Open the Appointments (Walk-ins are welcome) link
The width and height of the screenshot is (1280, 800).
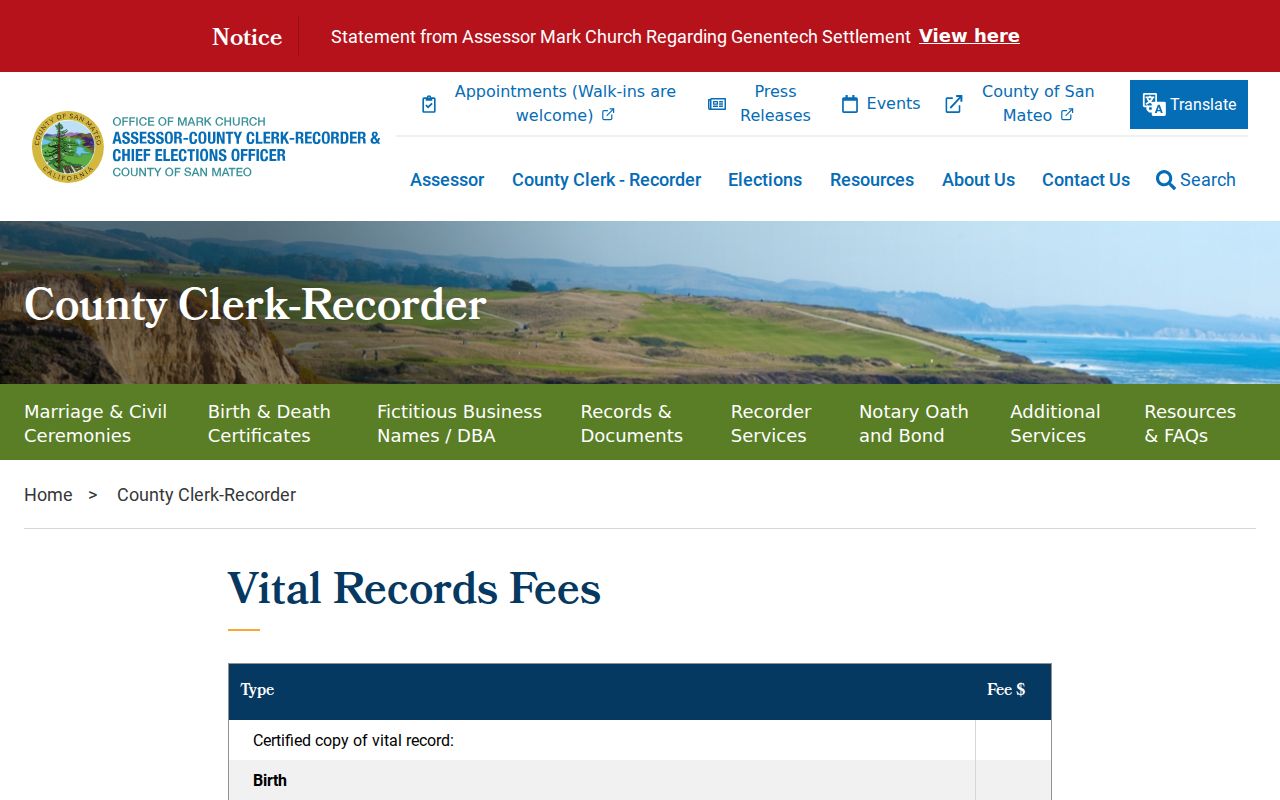565,103
